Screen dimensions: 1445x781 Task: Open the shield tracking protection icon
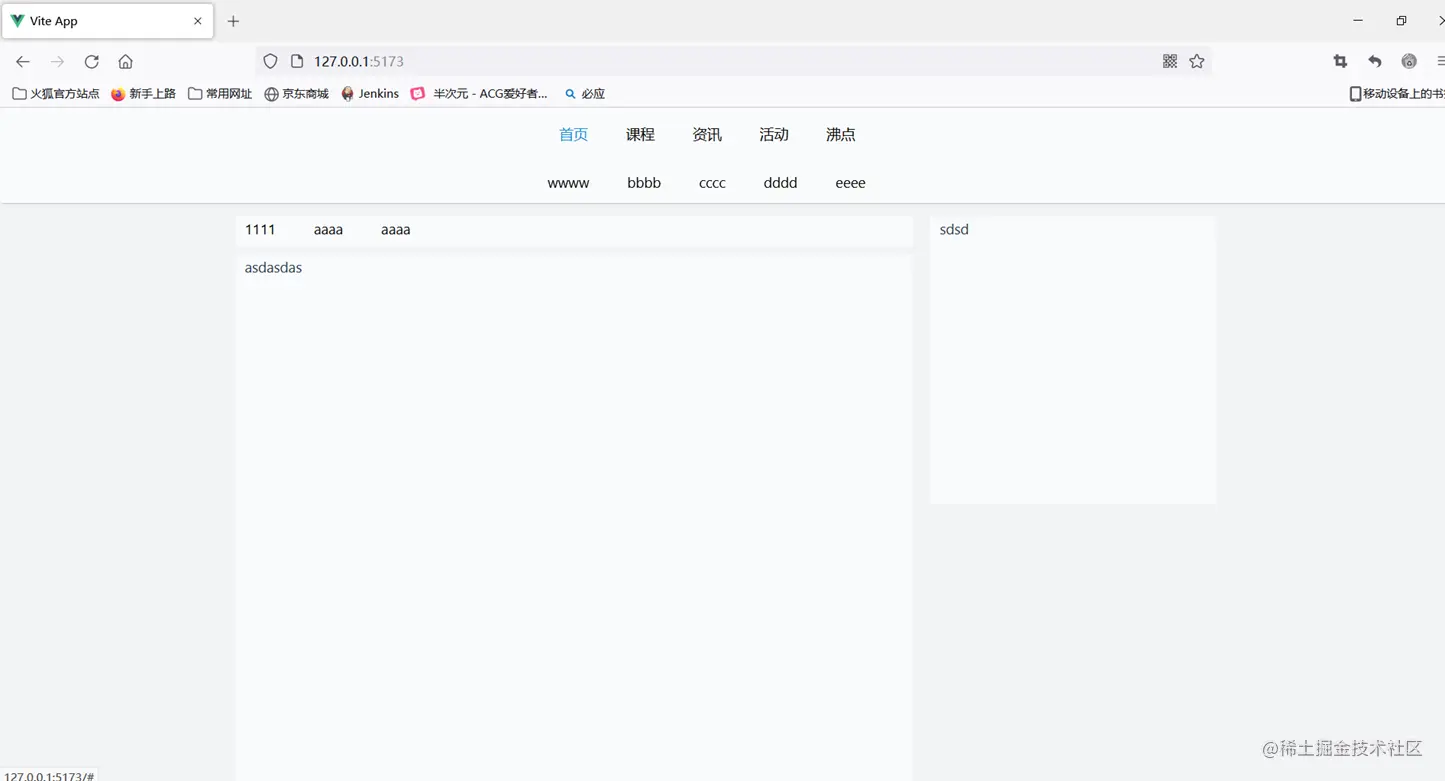270,61
